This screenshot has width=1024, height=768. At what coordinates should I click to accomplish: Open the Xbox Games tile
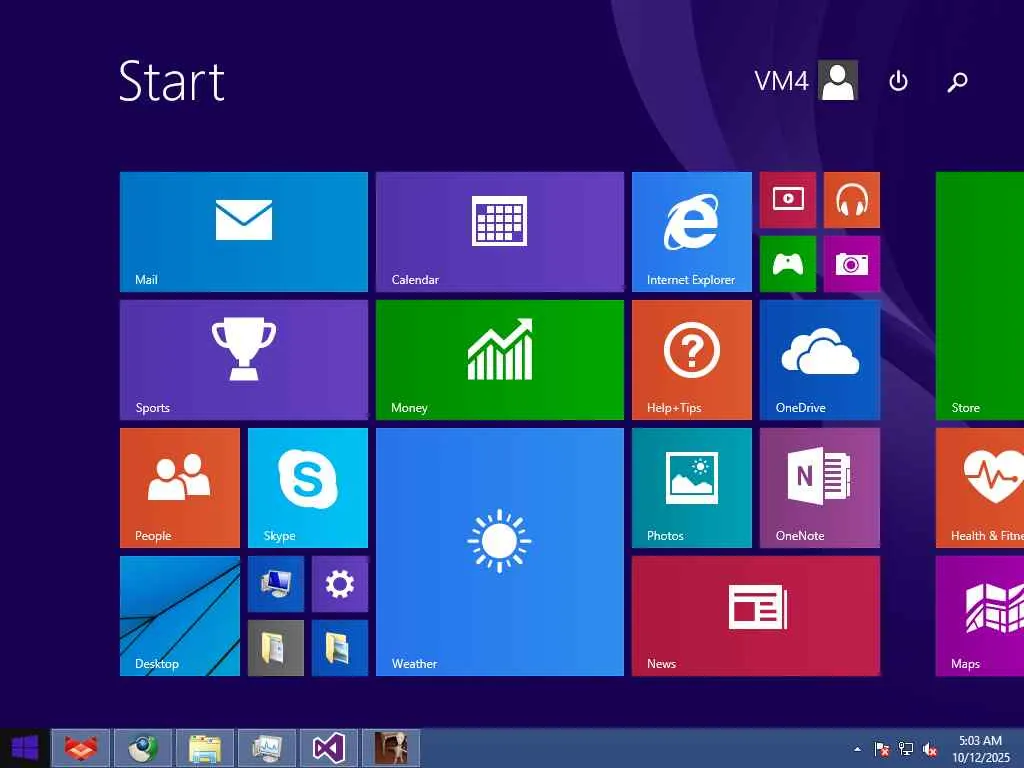pos(788,264)
